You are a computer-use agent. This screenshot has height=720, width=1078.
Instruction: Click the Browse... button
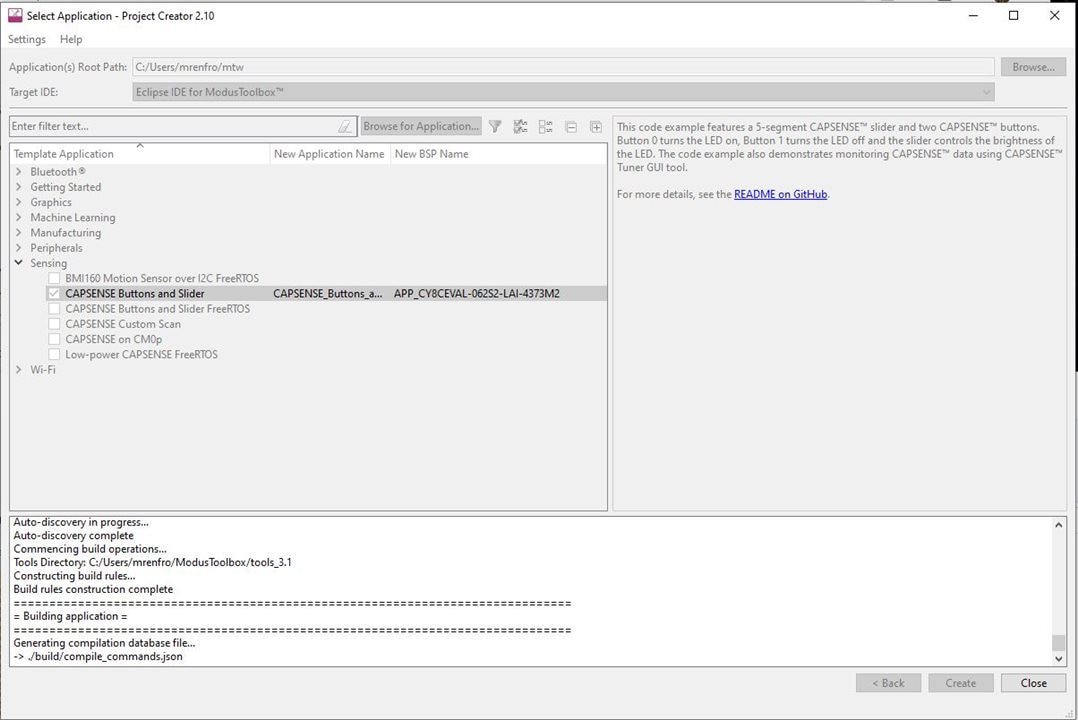1033,67
